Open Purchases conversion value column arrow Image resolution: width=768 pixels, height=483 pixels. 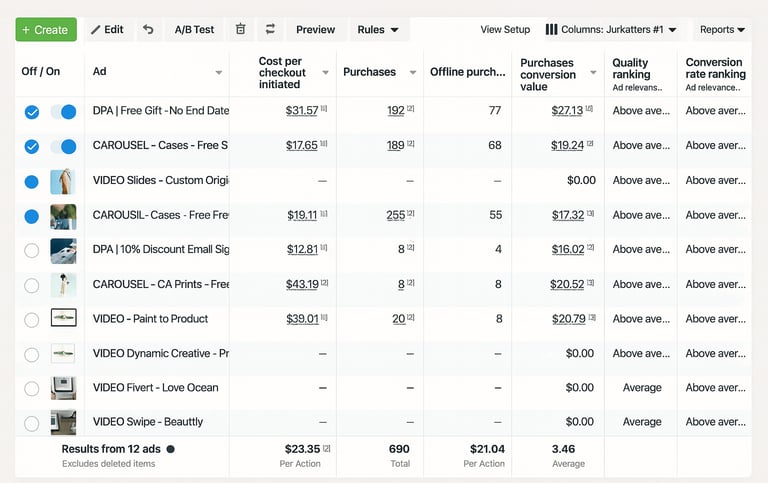pyautogui.click(x=593, y=72)
